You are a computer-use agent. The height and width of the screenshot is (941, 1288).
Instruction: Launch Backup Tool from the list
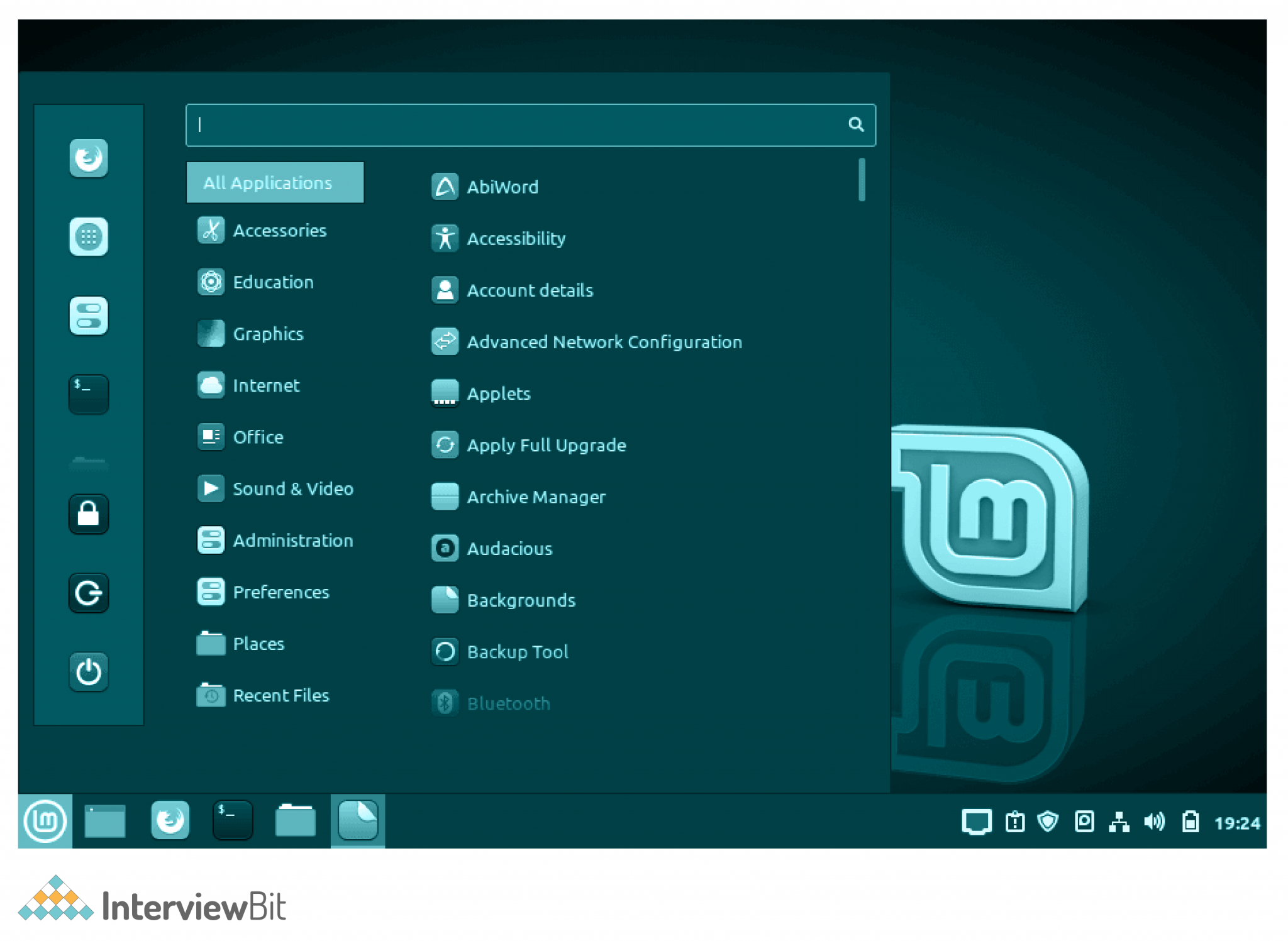pos(517,652)
